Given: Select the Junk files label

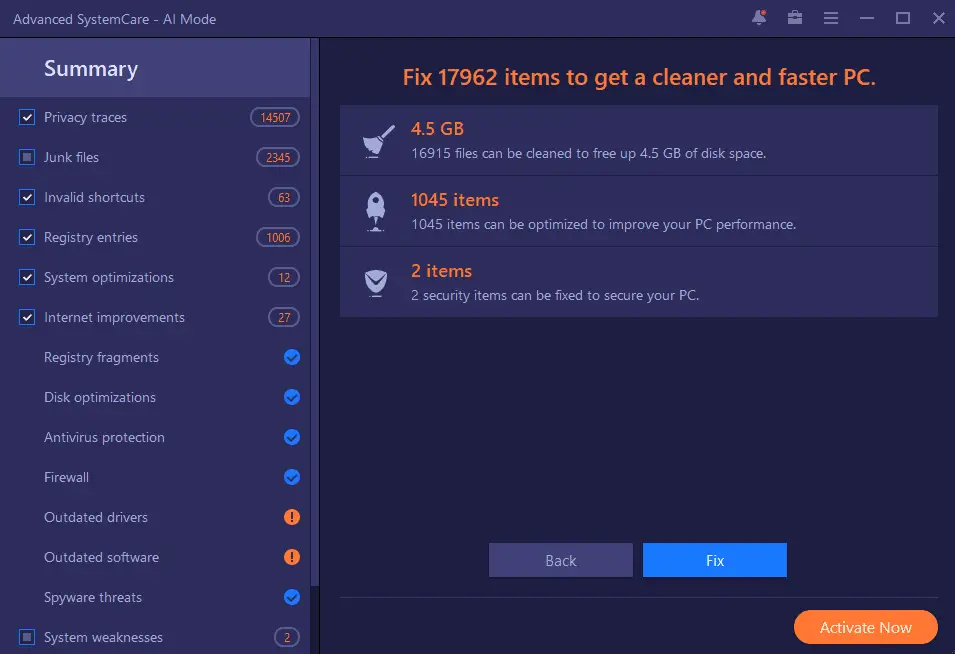Looking at the screenshot, I should pyautogui.click(x=71, y=157).
